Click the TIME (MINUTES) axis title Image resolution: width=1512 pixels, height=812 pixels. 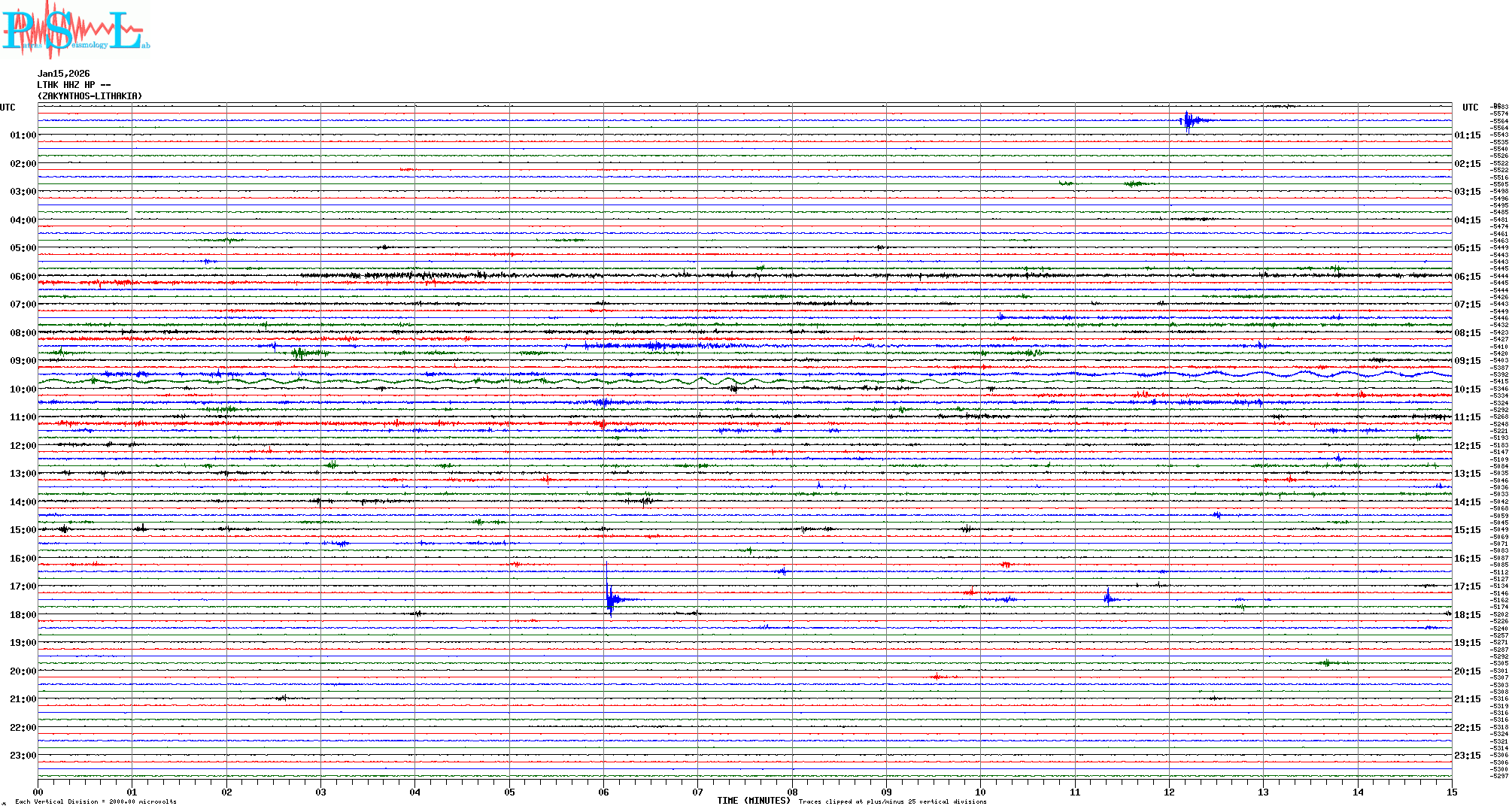point(753,801)
